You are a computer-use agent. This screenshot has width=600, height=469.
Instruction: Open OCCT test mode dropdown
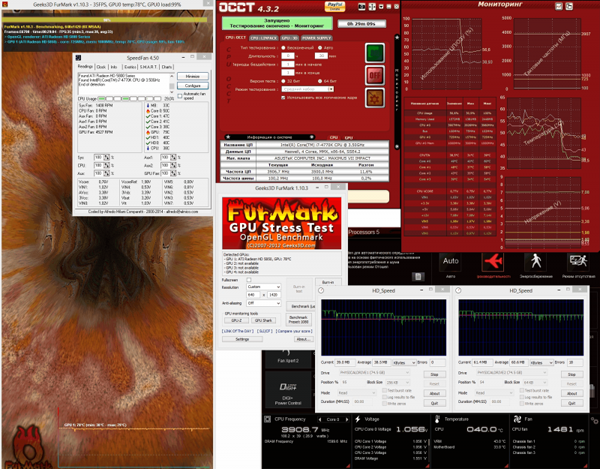coord(308,89)
